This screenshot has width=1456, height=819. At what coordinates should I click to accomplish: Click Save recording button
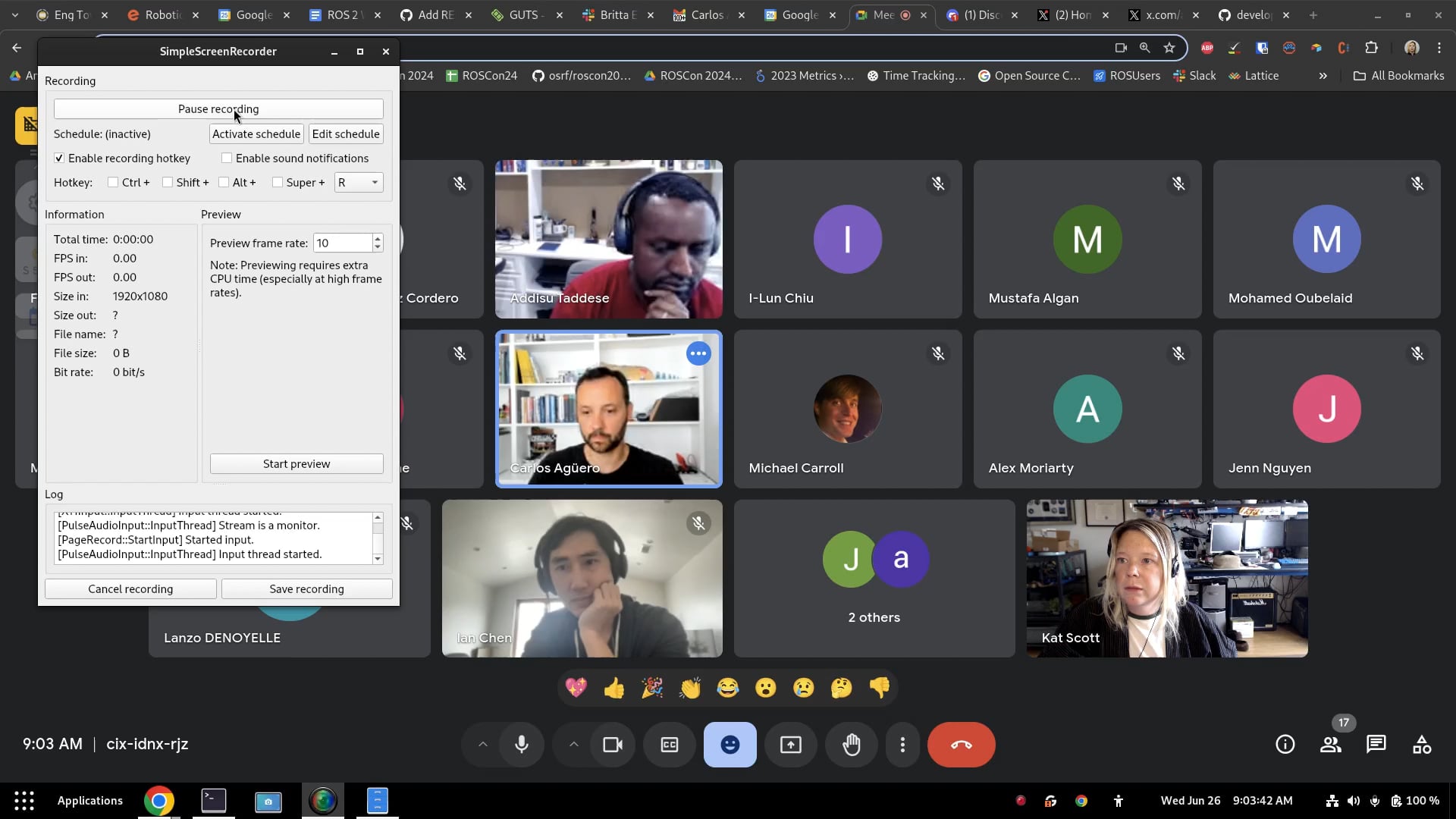click(307, 589)
